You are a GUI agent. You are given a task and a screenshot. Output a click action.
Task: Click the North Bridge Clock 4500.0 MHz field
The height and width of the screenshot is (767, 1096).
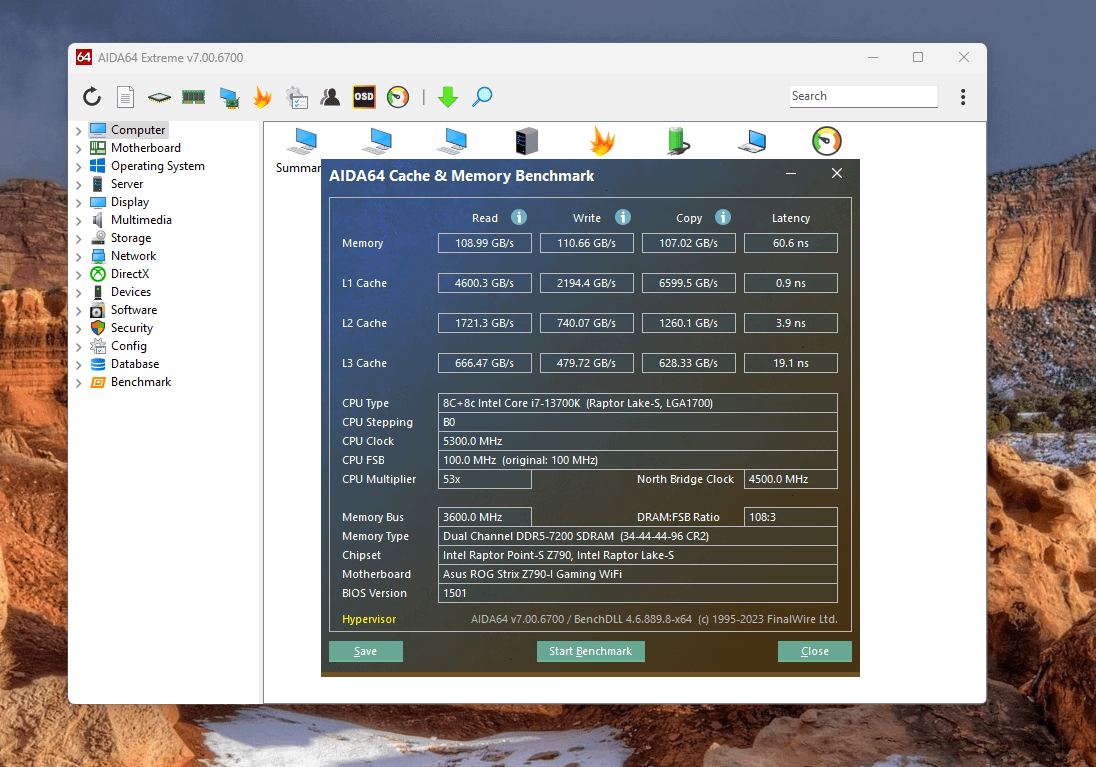click(791, 479)
